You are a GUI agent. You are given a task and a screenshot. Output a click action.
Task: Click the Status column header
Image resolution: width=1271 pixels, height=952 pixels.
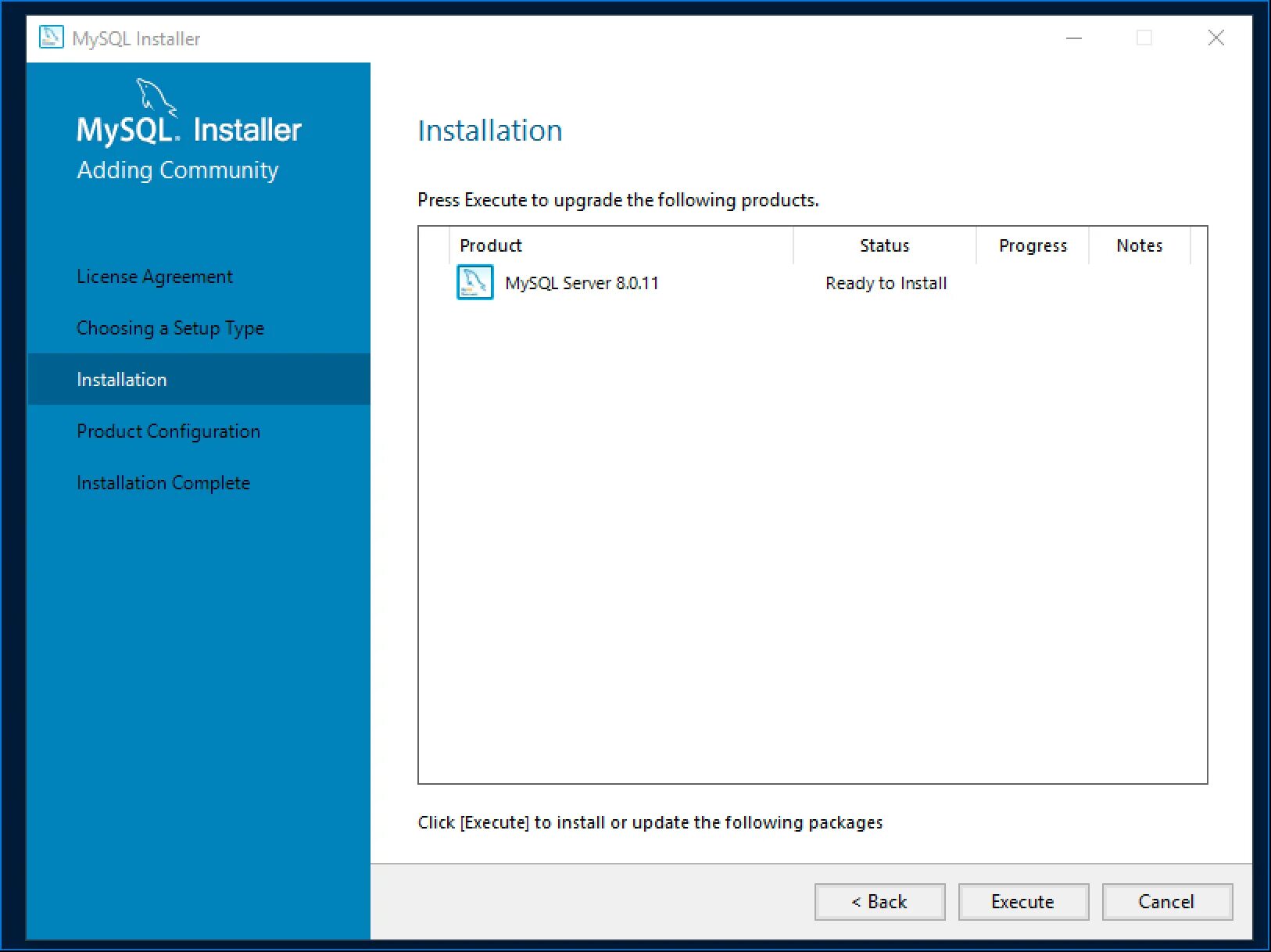point(884,245)
